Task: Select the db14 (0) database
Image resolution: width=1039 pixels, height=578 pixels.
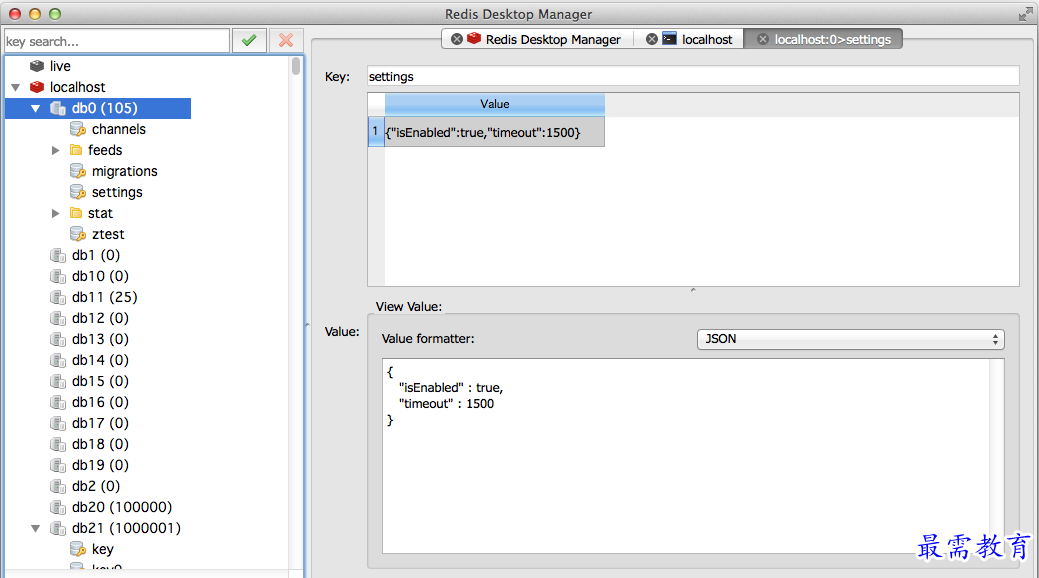Action: point(100,360)
